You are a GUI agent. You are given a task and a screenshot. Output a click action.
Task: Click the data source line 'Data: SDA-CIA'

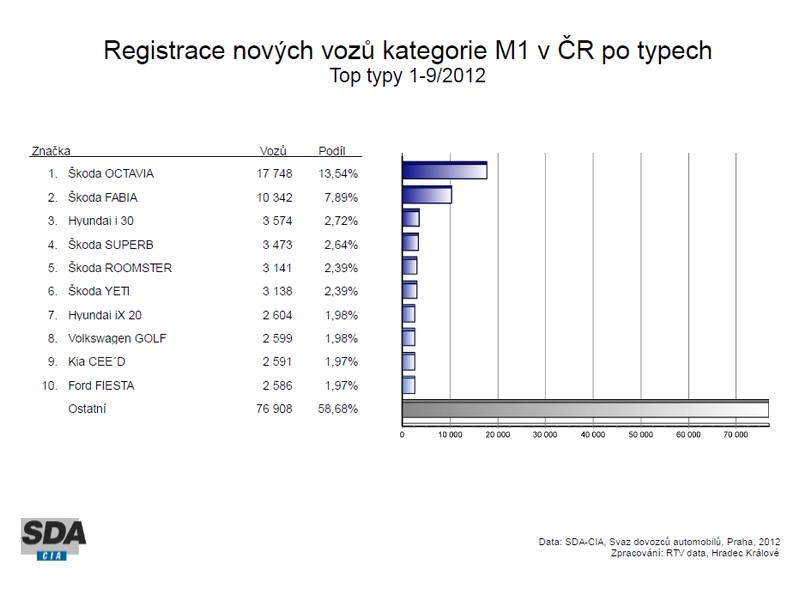(x=659, y=542)
